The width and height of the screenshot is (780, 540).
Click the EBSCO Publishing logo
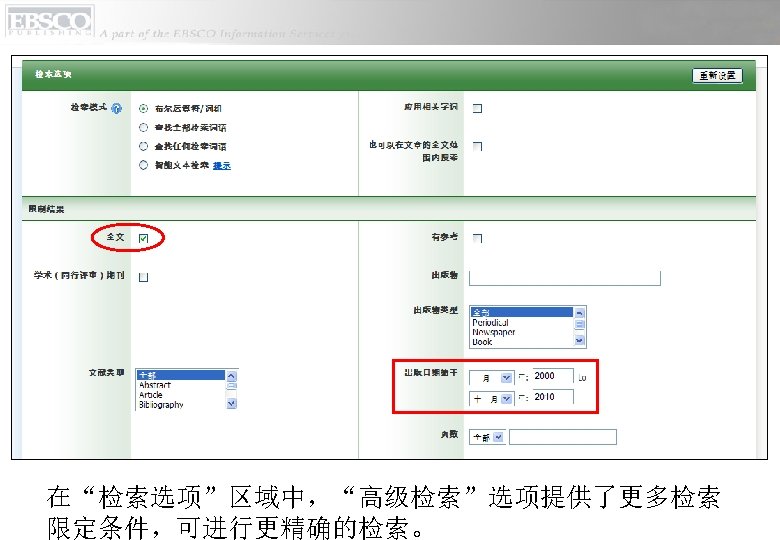tap(49, 21)
